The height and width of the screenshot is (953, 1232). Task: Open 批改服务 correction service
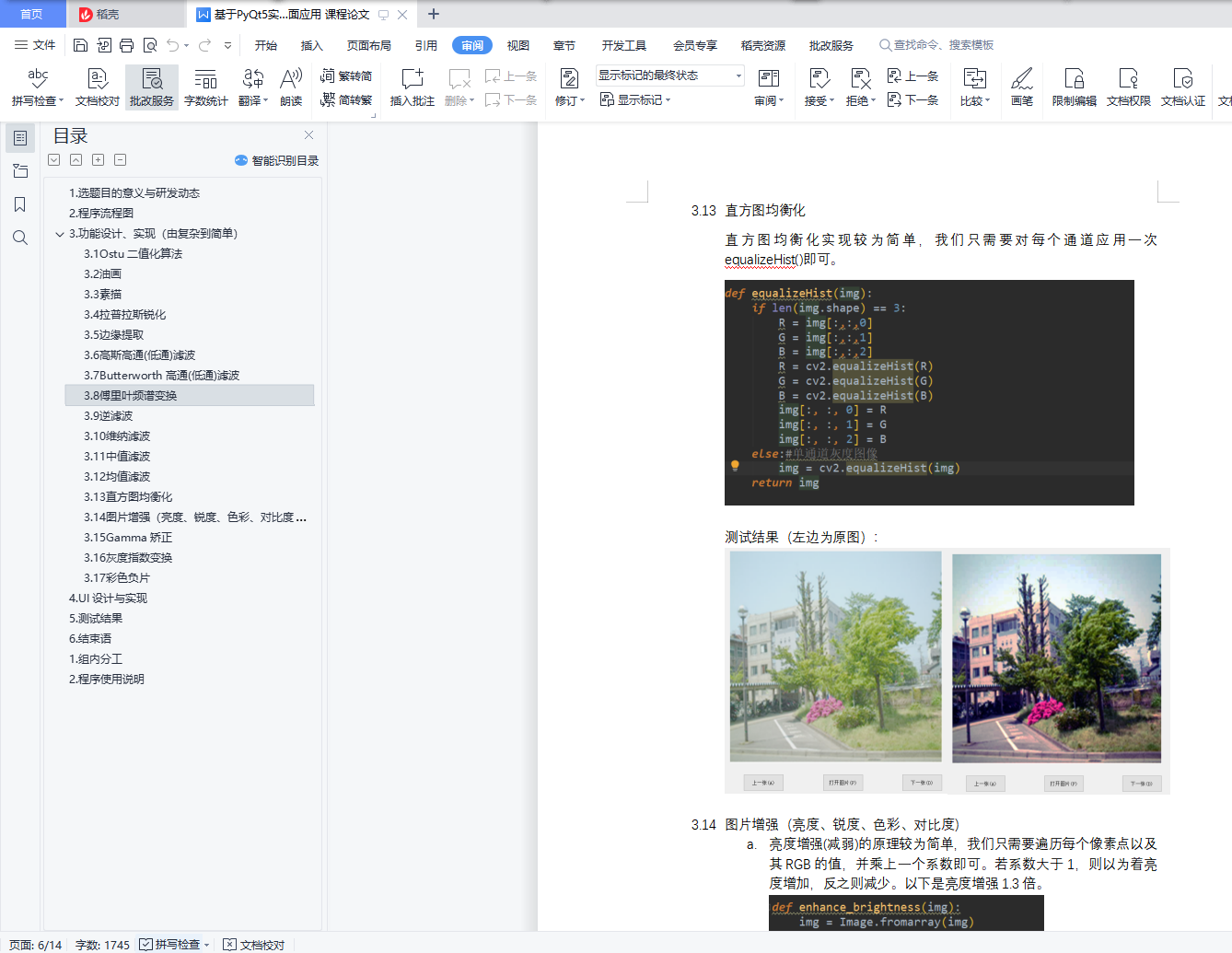152,87
